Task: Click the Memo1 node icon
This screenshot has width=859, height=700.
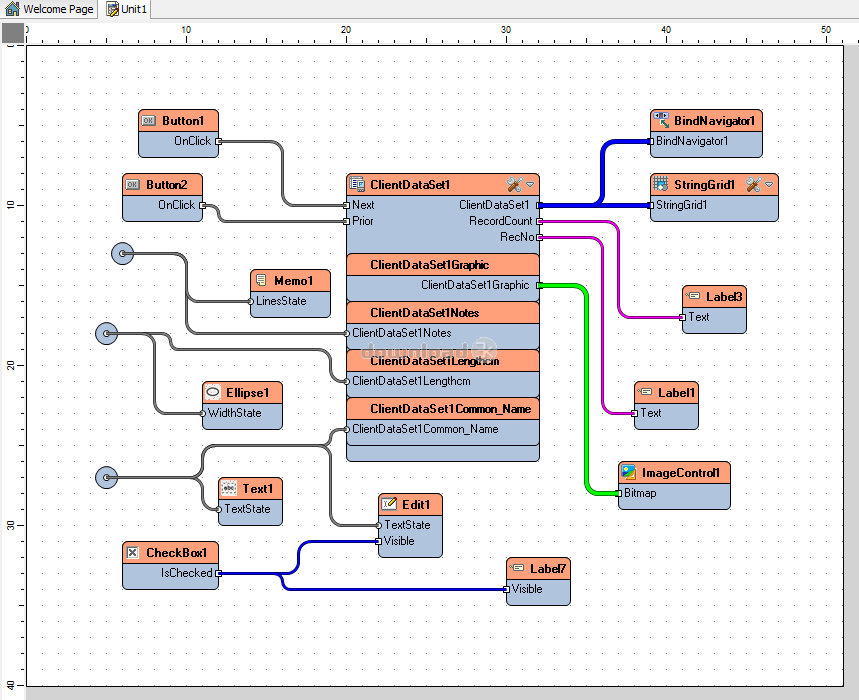Action: [x=261, y=280]
